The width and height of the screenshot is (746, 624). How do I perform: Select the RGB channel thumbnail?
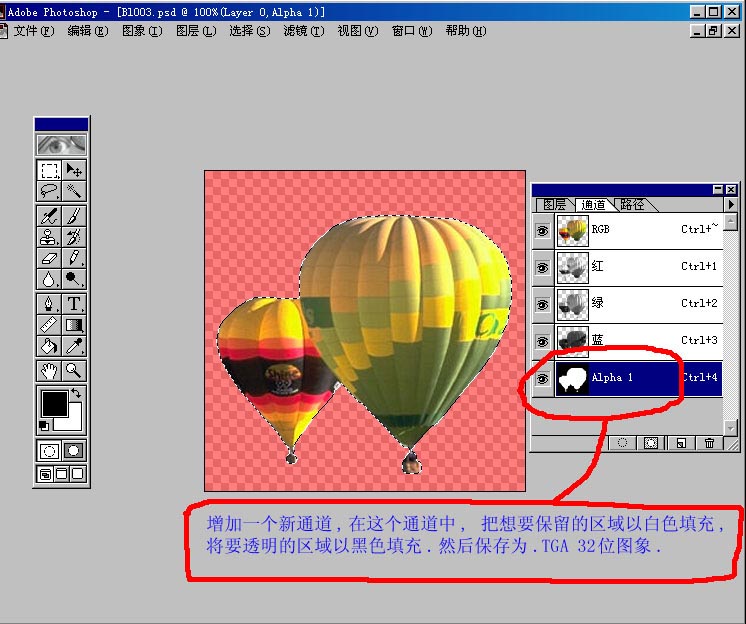(x=572, y=231)
